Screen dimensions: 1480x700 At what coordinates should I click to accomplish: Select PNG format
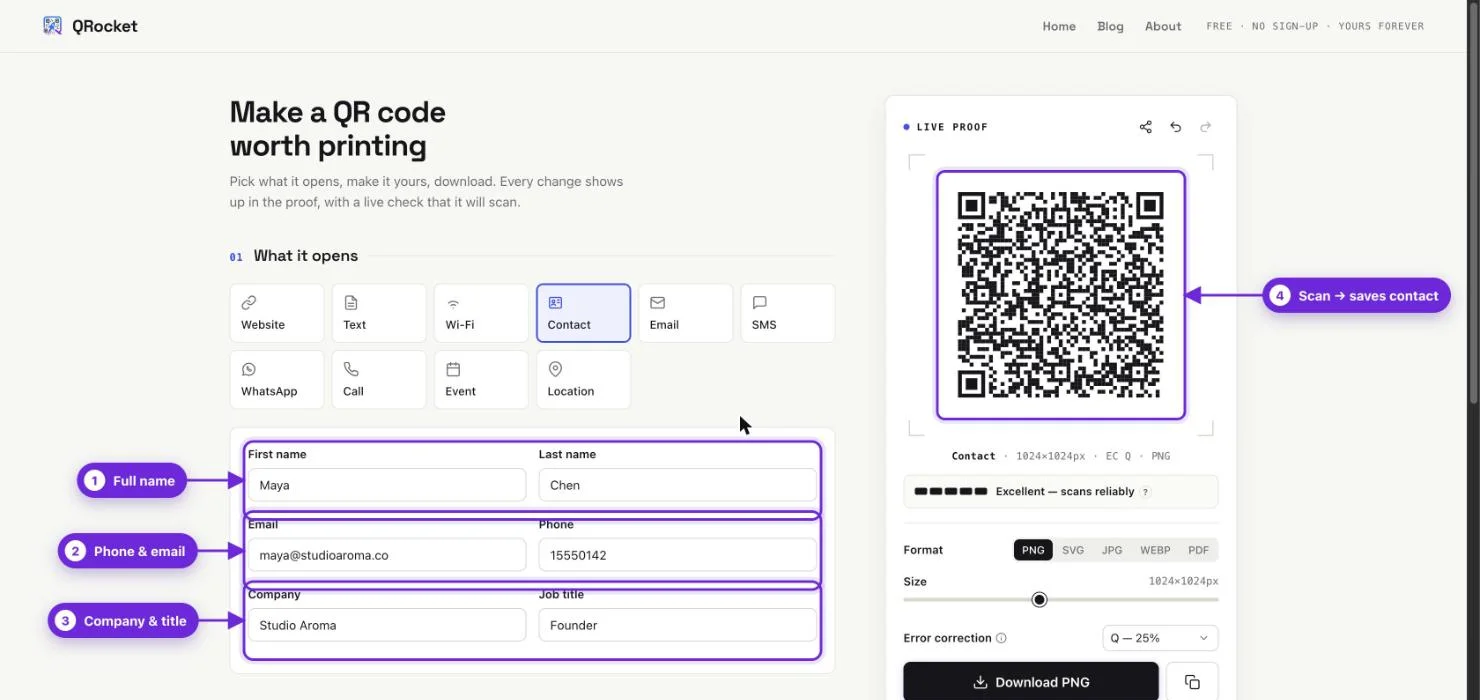pos(1033,550)
